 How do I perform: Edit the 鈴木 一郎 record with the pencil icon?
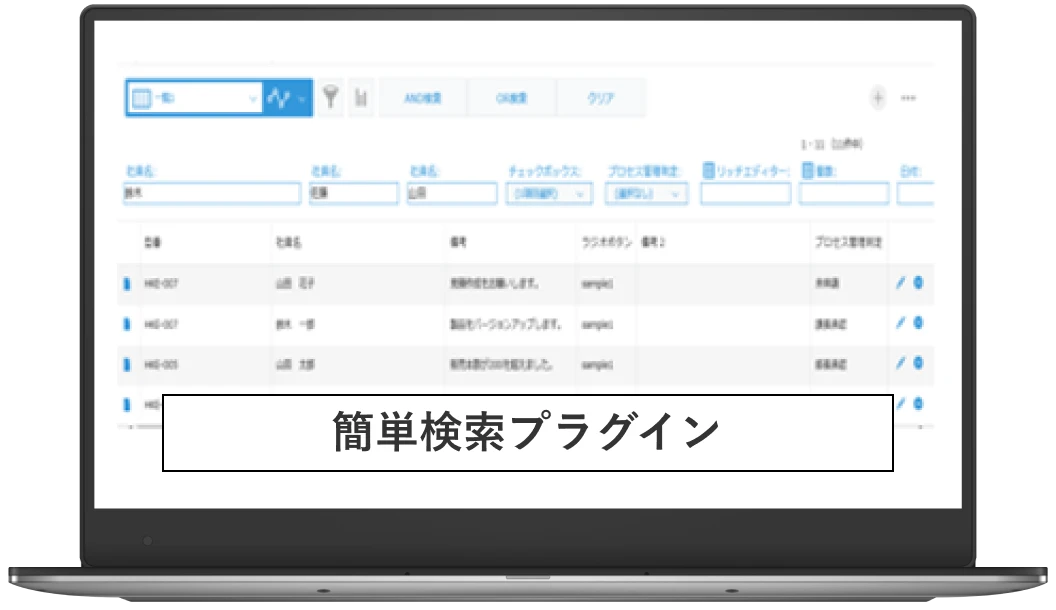(899, 323)
